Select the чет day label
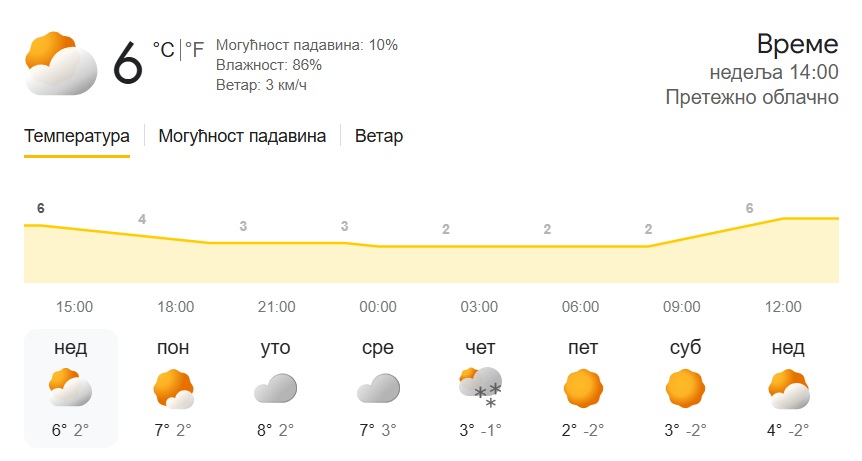Screen dimensions: 862x461 pos(480,348)
